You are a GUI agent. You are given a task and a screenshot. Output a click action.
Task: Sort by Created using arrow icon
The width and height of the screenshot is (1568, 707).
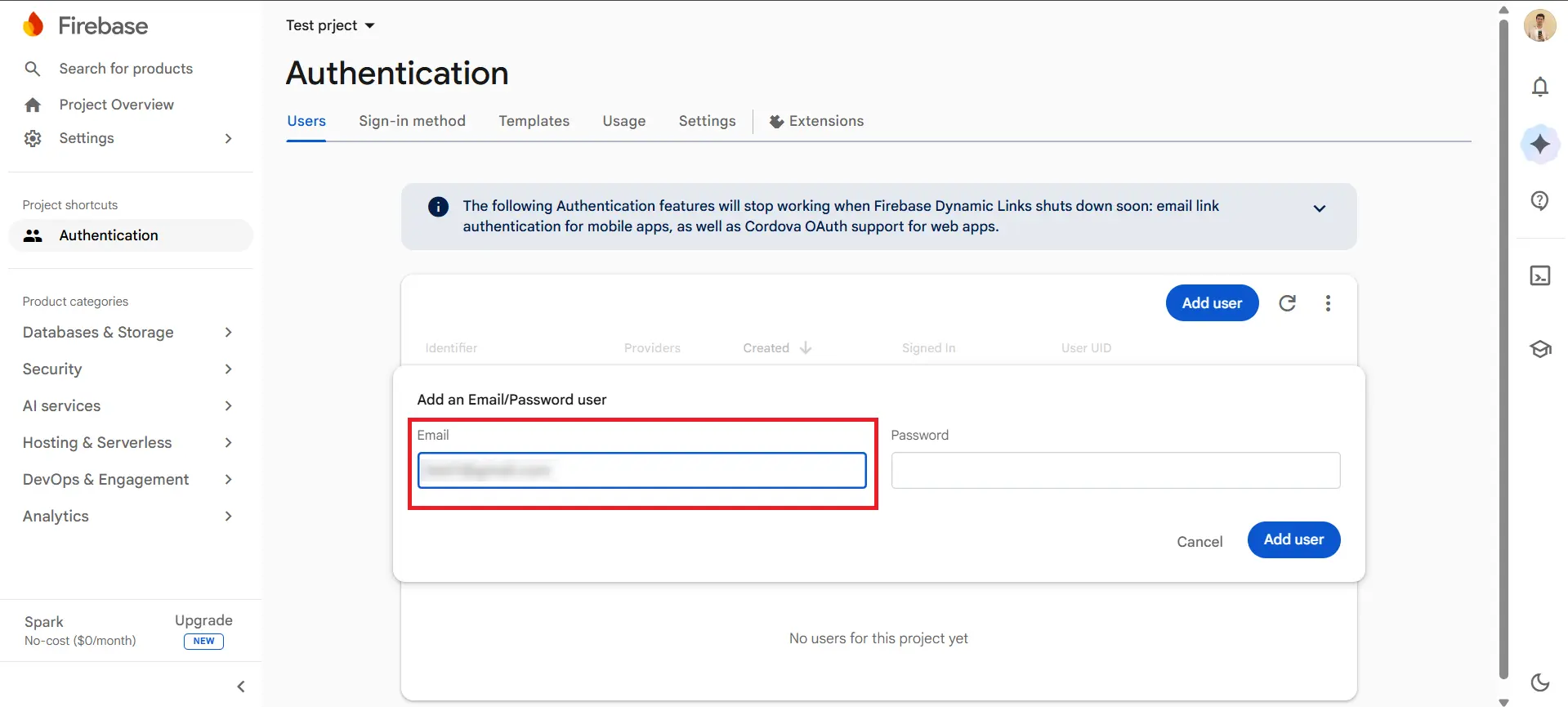(806, 347)
